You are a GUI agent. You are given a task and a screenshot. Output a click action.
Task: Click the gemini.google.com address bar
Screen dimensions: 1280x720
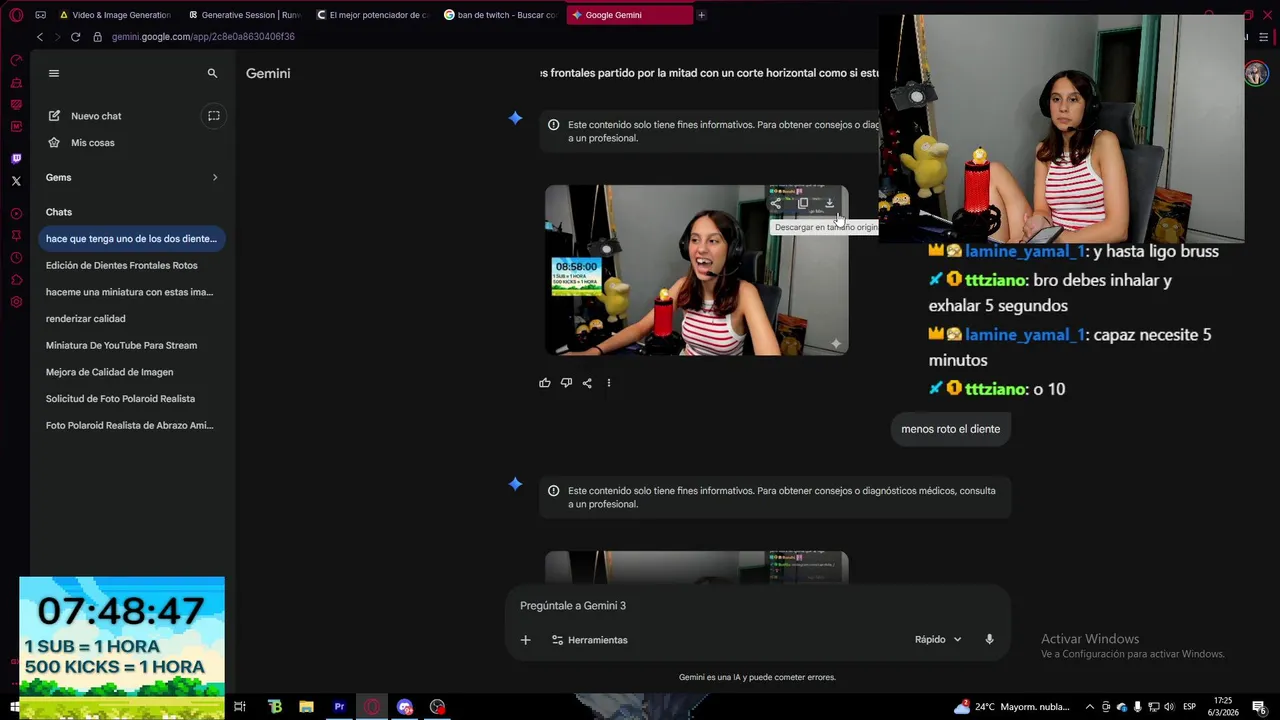(x=203, y=37)
